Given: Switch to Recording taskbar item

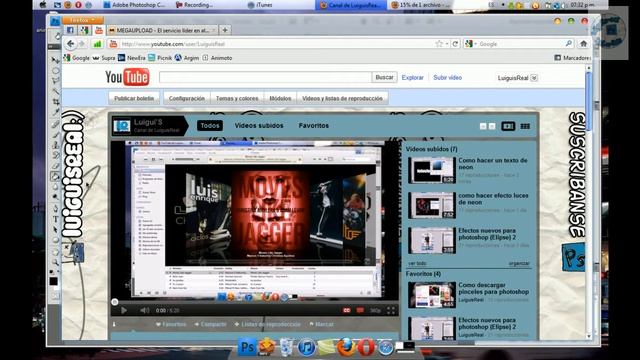Looking at the screenshot, I should tap(195, 5).
